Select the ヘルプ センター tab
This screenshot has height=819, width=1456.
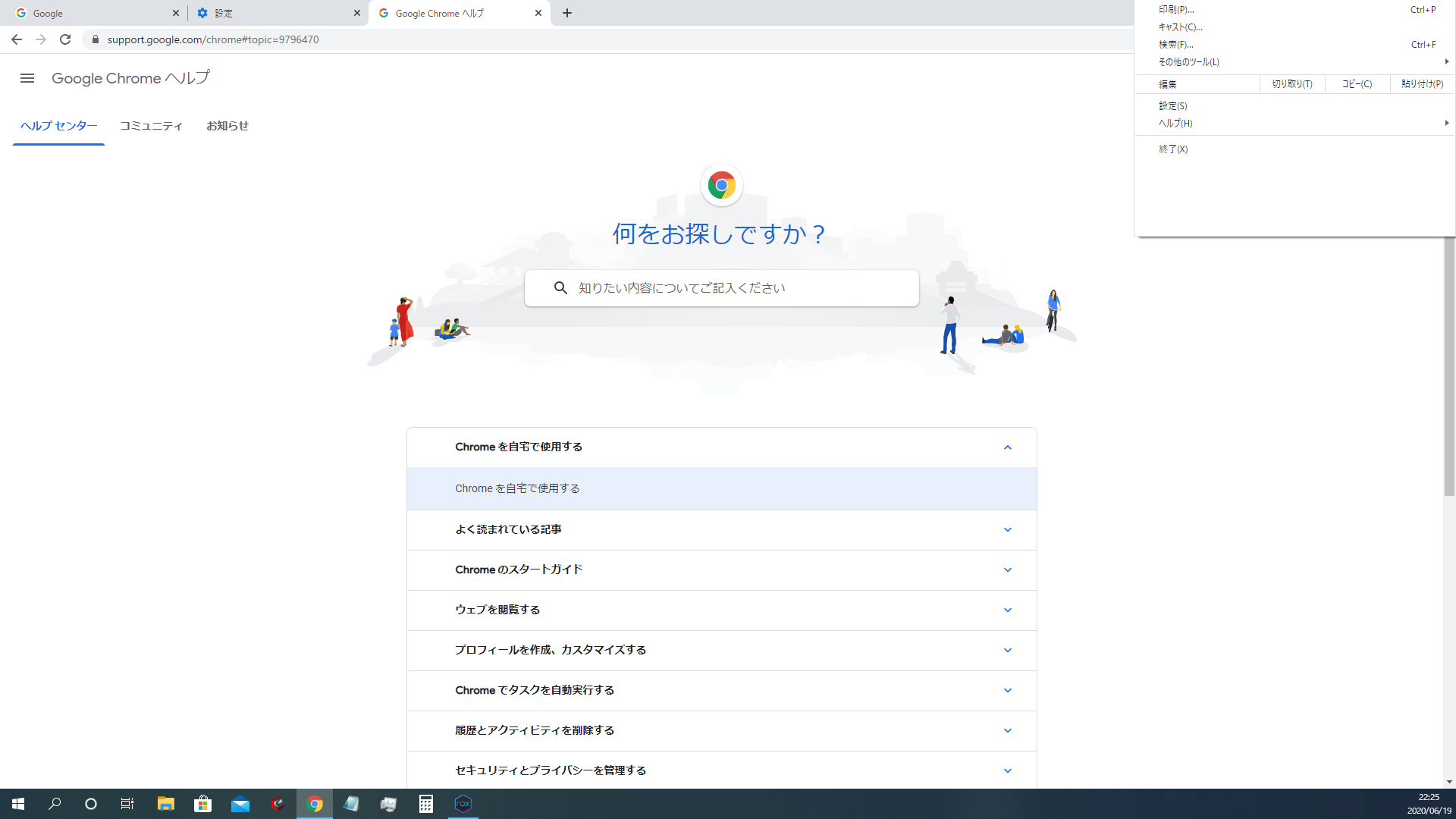[x=58, y=126]
